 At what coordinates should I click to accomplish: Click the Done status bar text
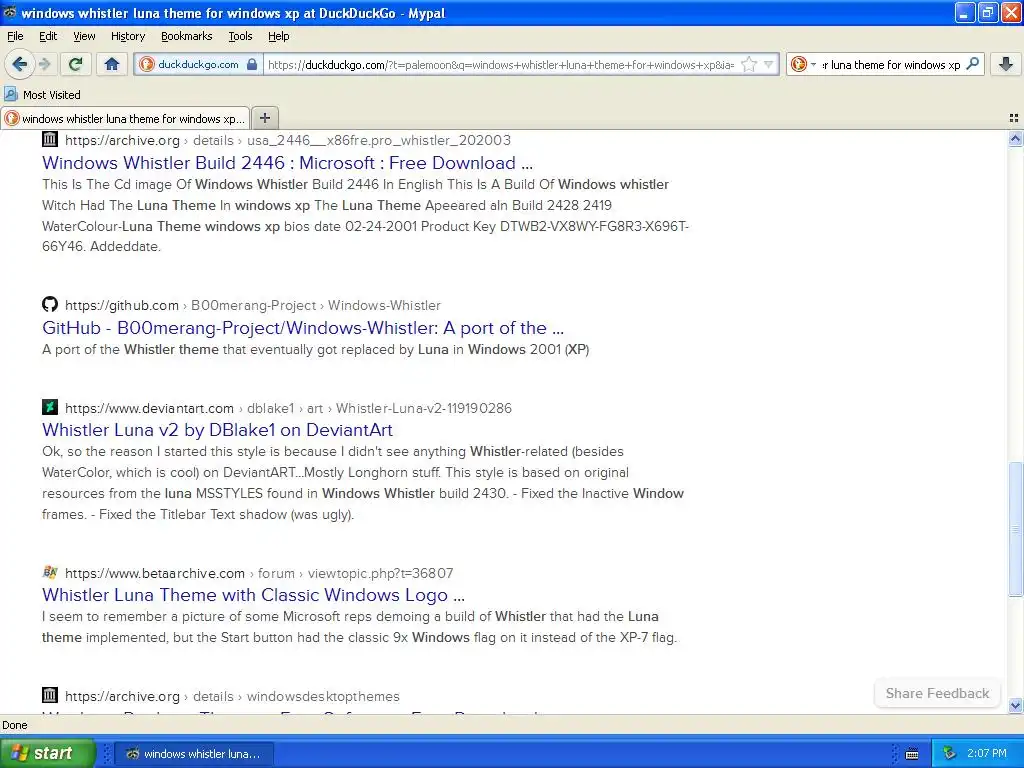15,725
